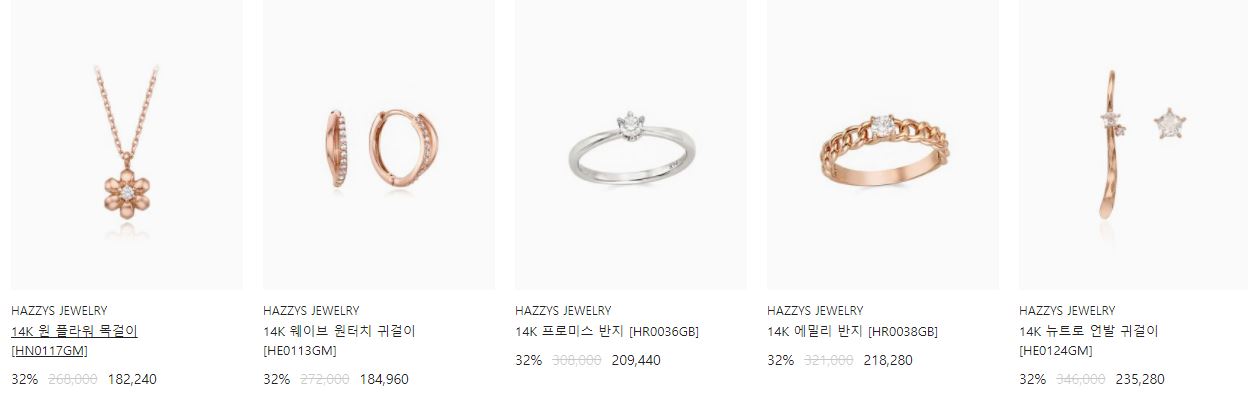
Task: Select HAZZYS JEWELRY brand above flower necklace
Action: [59, 311]
